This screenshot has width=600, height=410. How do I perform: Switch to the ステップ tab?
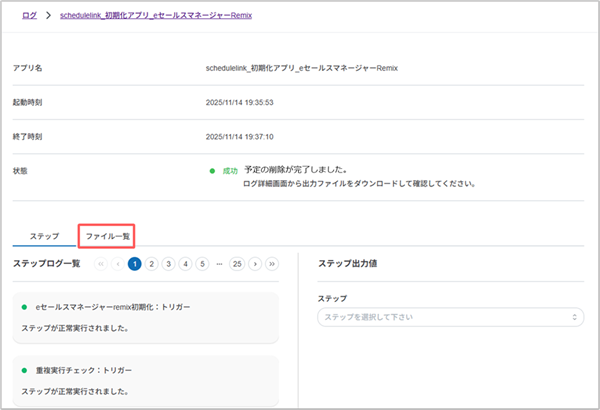coord(43,236)
